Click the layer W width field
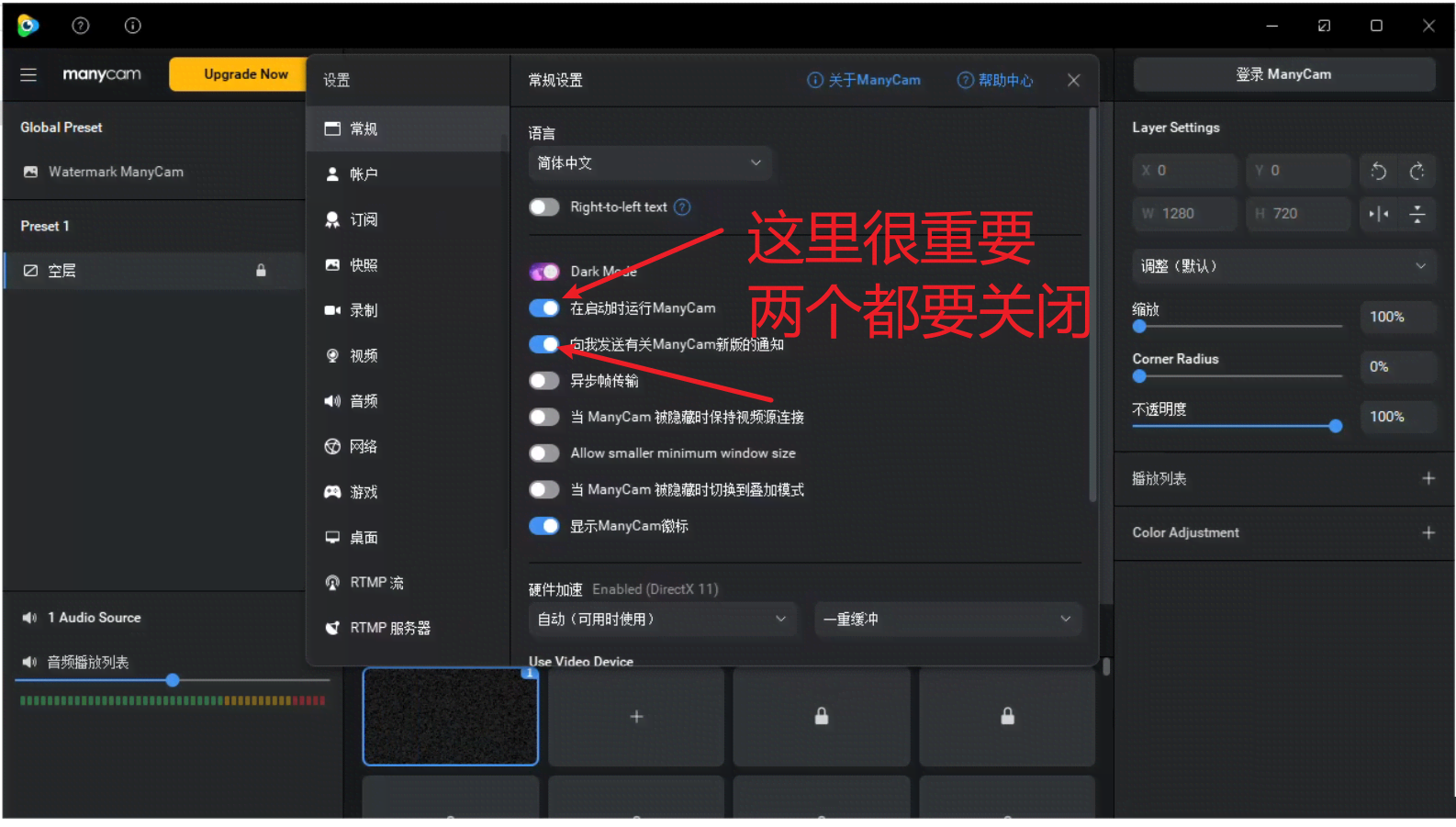This screenshot has height=827, width=1456. [1185, 214]
